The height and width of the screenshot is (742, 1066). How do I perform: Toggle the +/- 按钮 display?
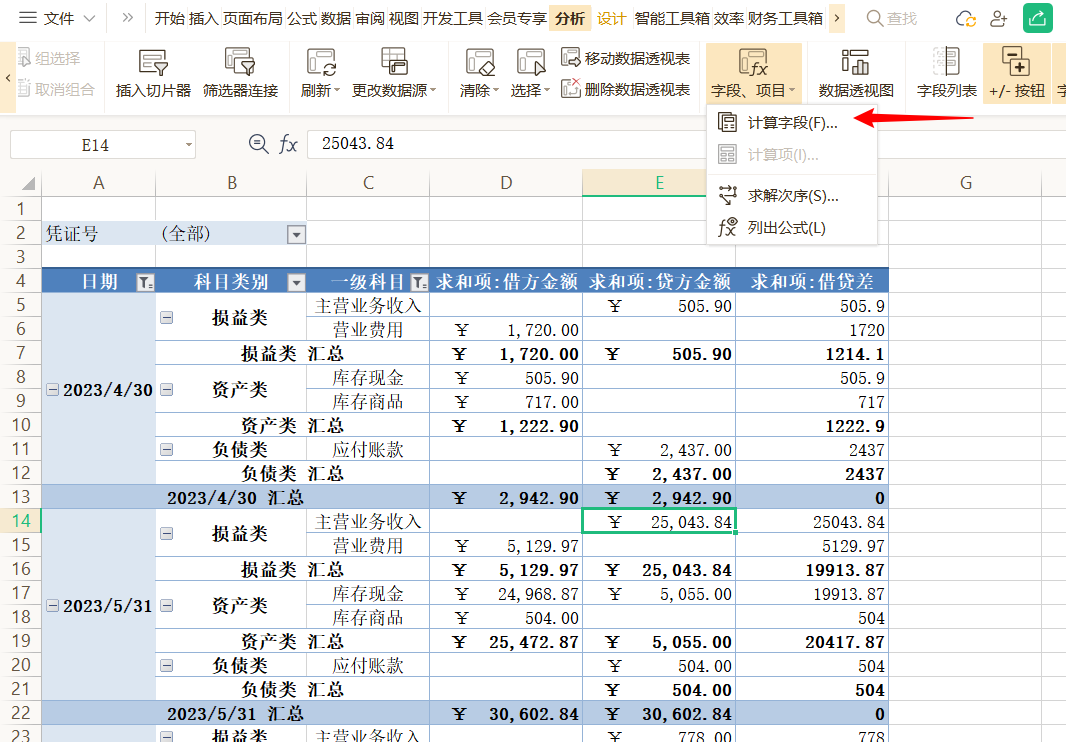[x=1016, y=73]
